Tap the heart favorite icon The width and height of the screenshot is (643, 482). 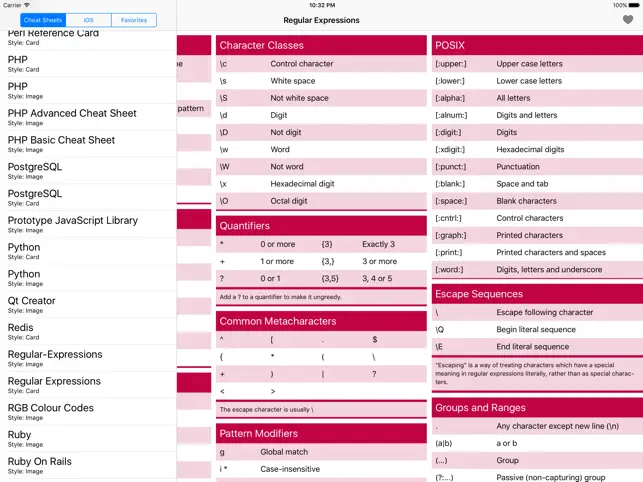click(x=628, y=20)
